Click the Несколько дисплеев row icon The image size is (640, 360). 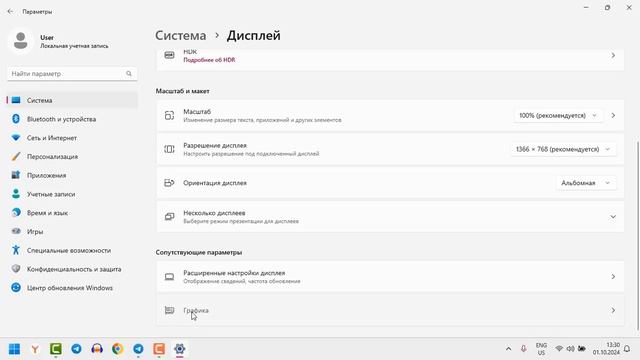169,216
